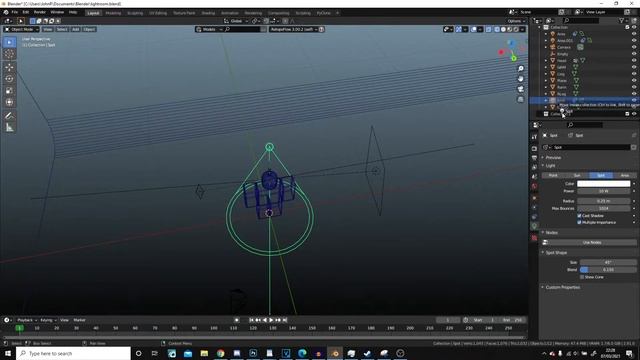Screen dimensions: 640x360
Task: Select the Measure tool
Action: pyautogui.click(x=9, y=128)
